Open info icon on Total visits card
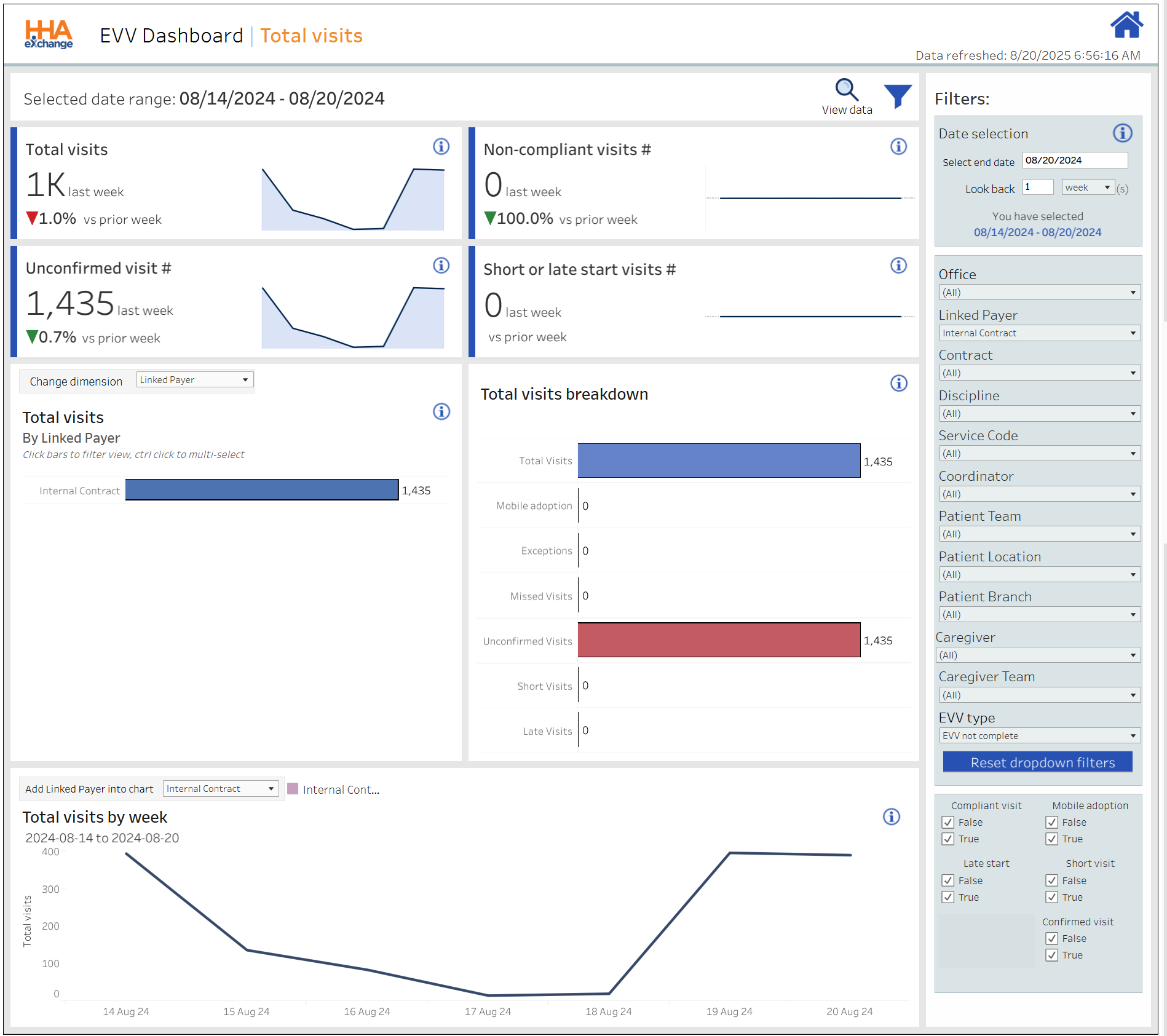 [441, 147]
